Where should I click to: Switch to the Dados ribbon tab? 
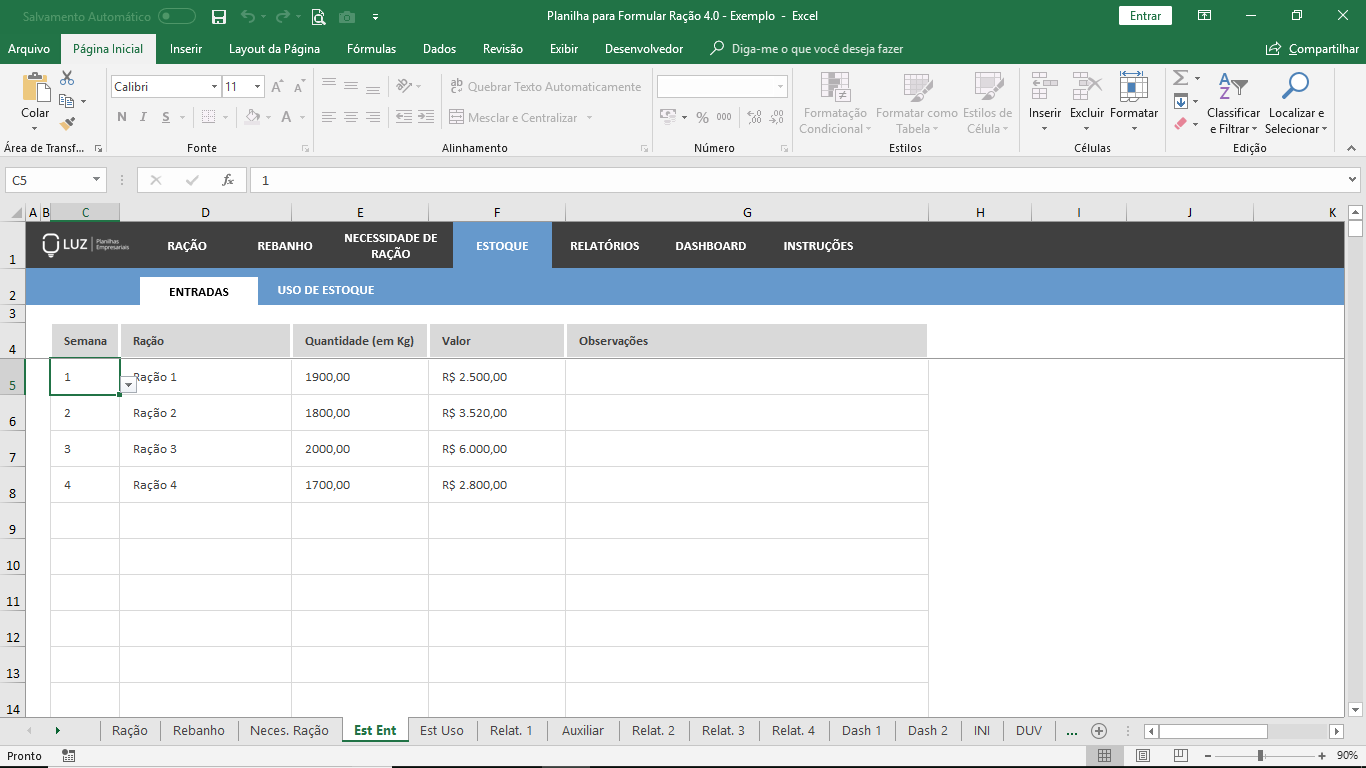[x=439, y=49]
